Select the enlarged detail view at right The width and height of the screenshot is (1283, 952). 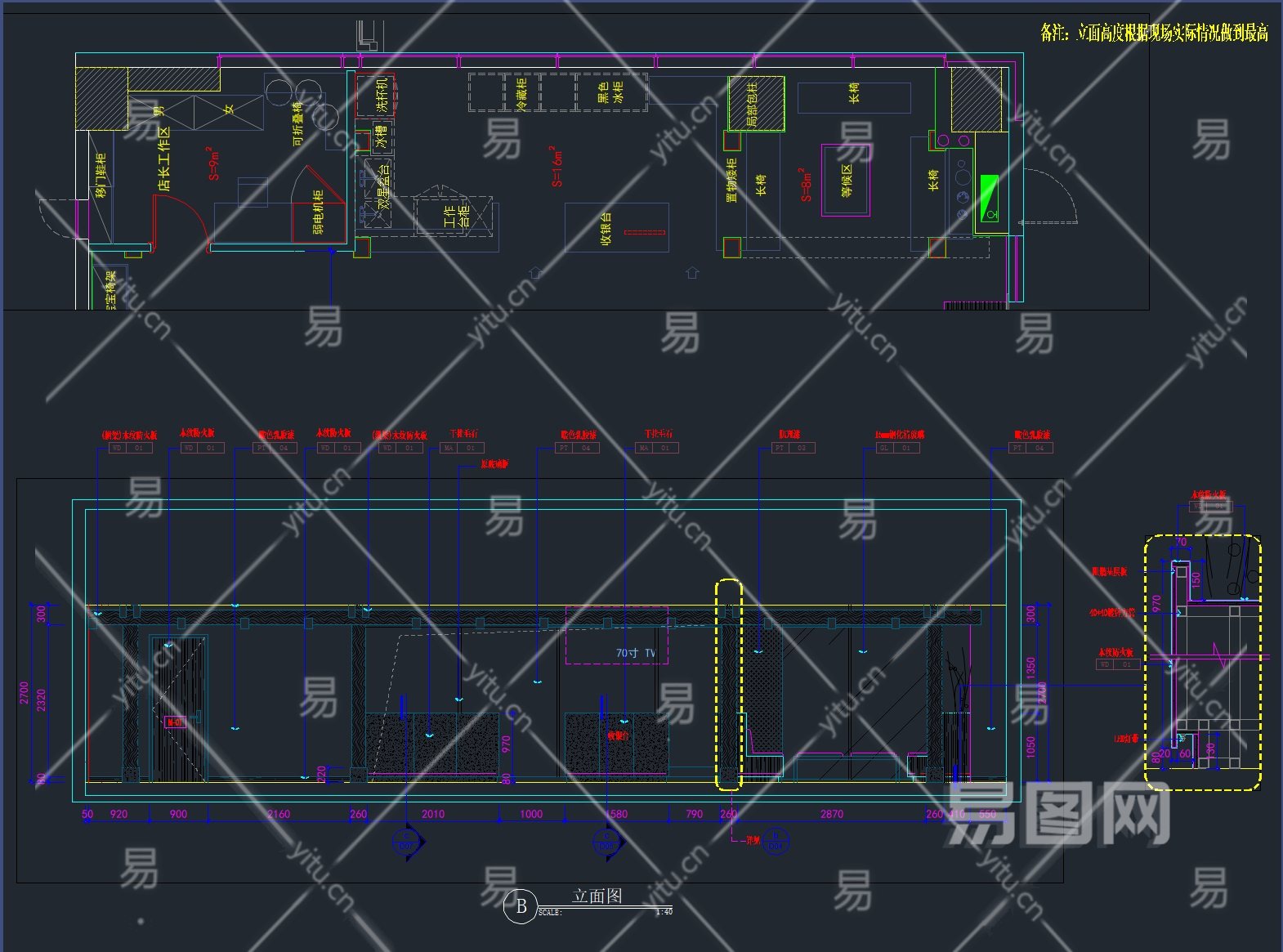pos(1202,662)
